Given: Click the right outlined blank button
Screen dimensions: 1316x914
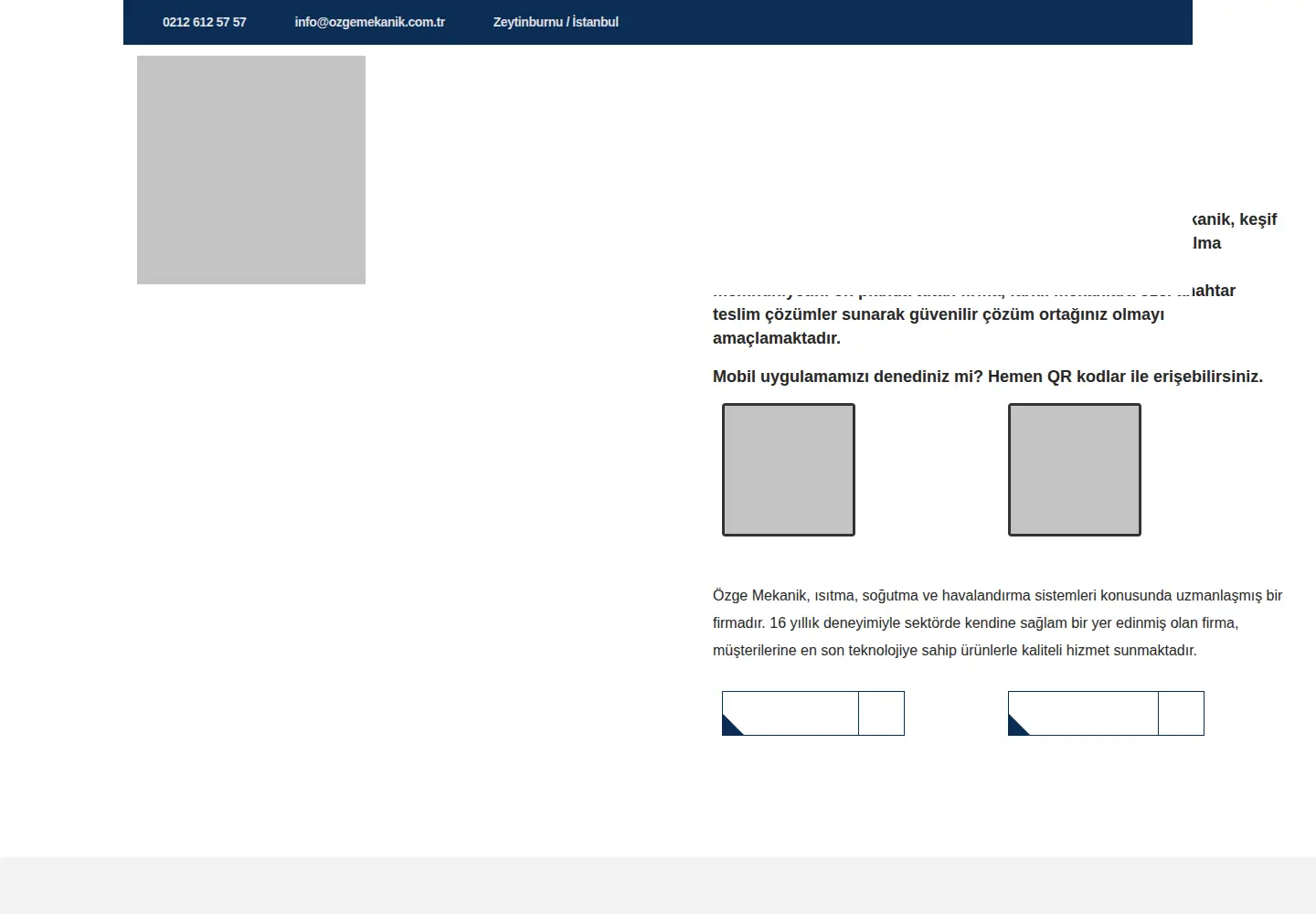Looking at the screenshot, I should pyautogui.click(x=1106, y=713).
